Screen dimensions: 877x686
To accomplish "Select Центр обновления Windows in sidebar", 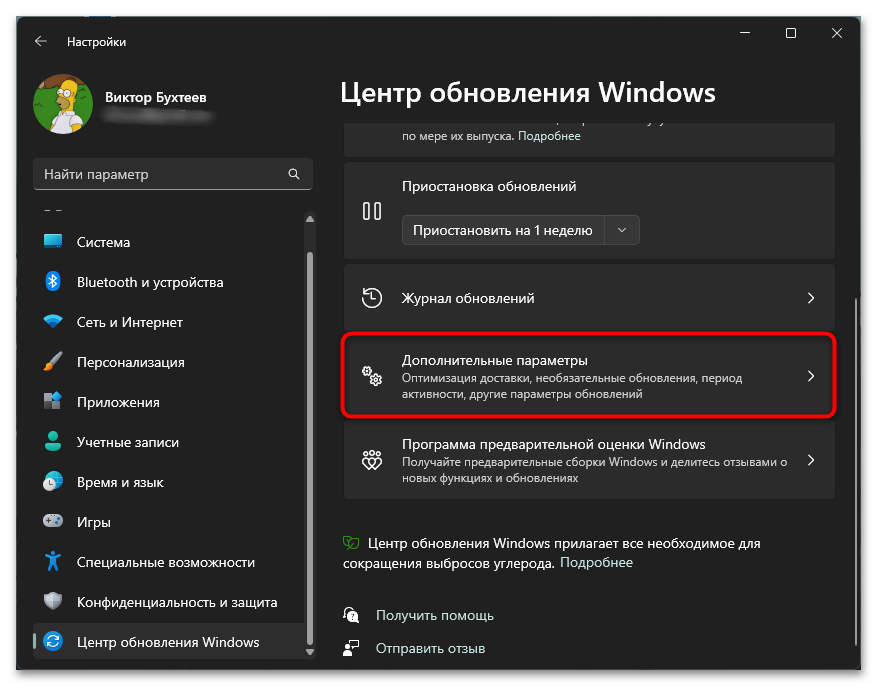I will pos(169,642).
